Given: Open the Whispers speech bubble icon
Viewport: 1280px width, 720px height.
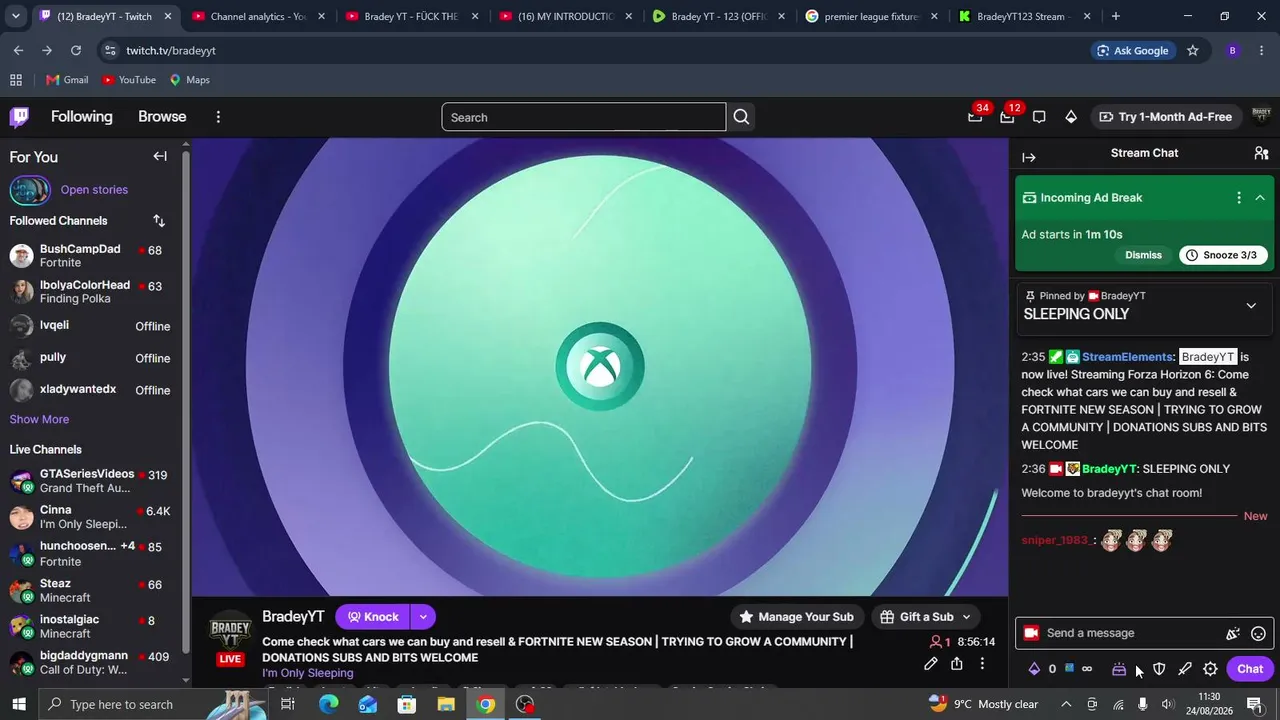Looking at the screenshot, I should pos(1039,117).
